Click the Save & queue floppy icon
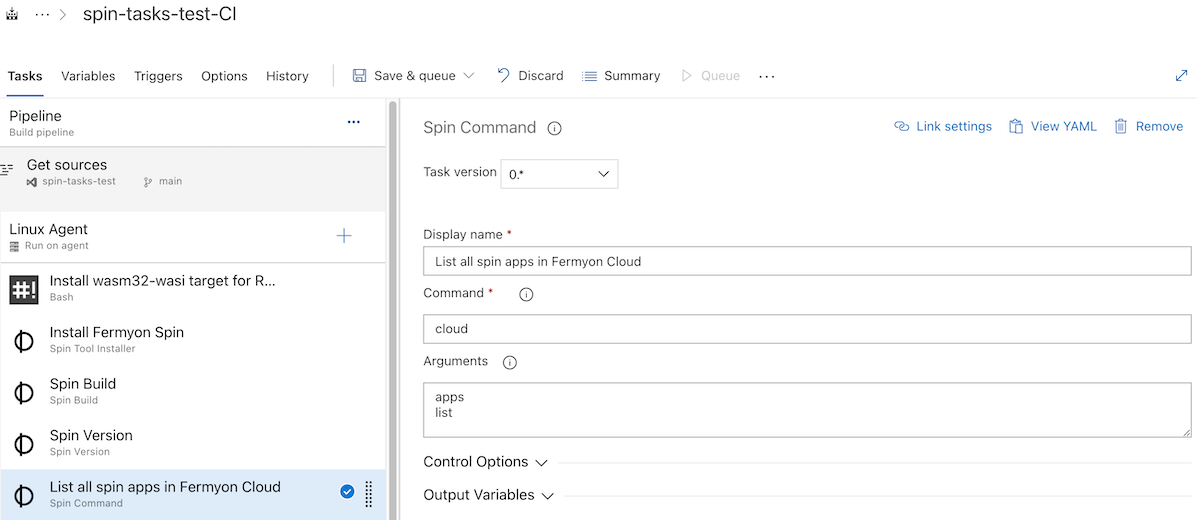The image size is (1200, 520). coord(360,76)
